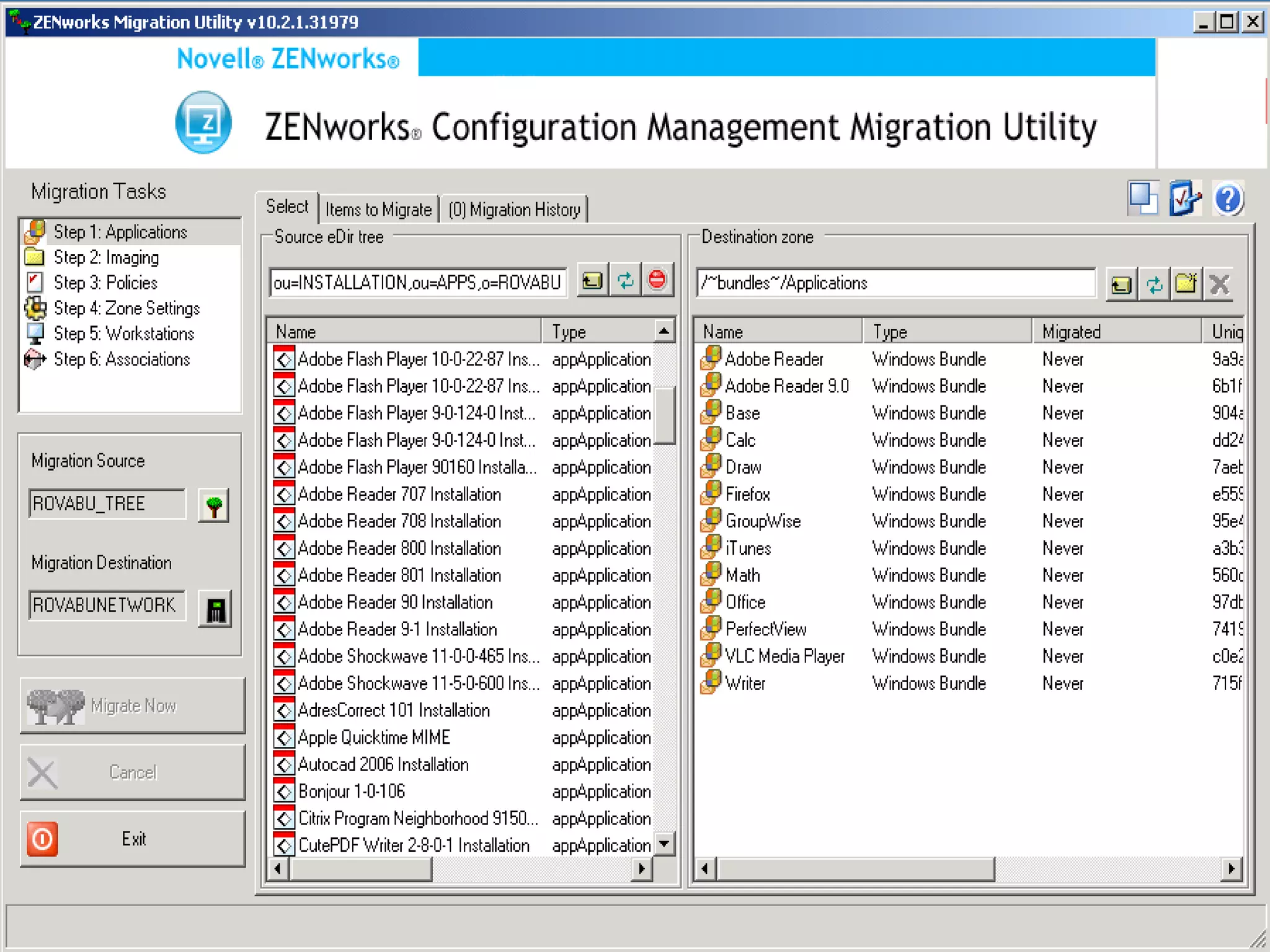Click source list vertical scrollbar up arrow
Image resolution: width=1270 pixels, height=952 pixels.
pyautogui.click(x=665, y=331)
